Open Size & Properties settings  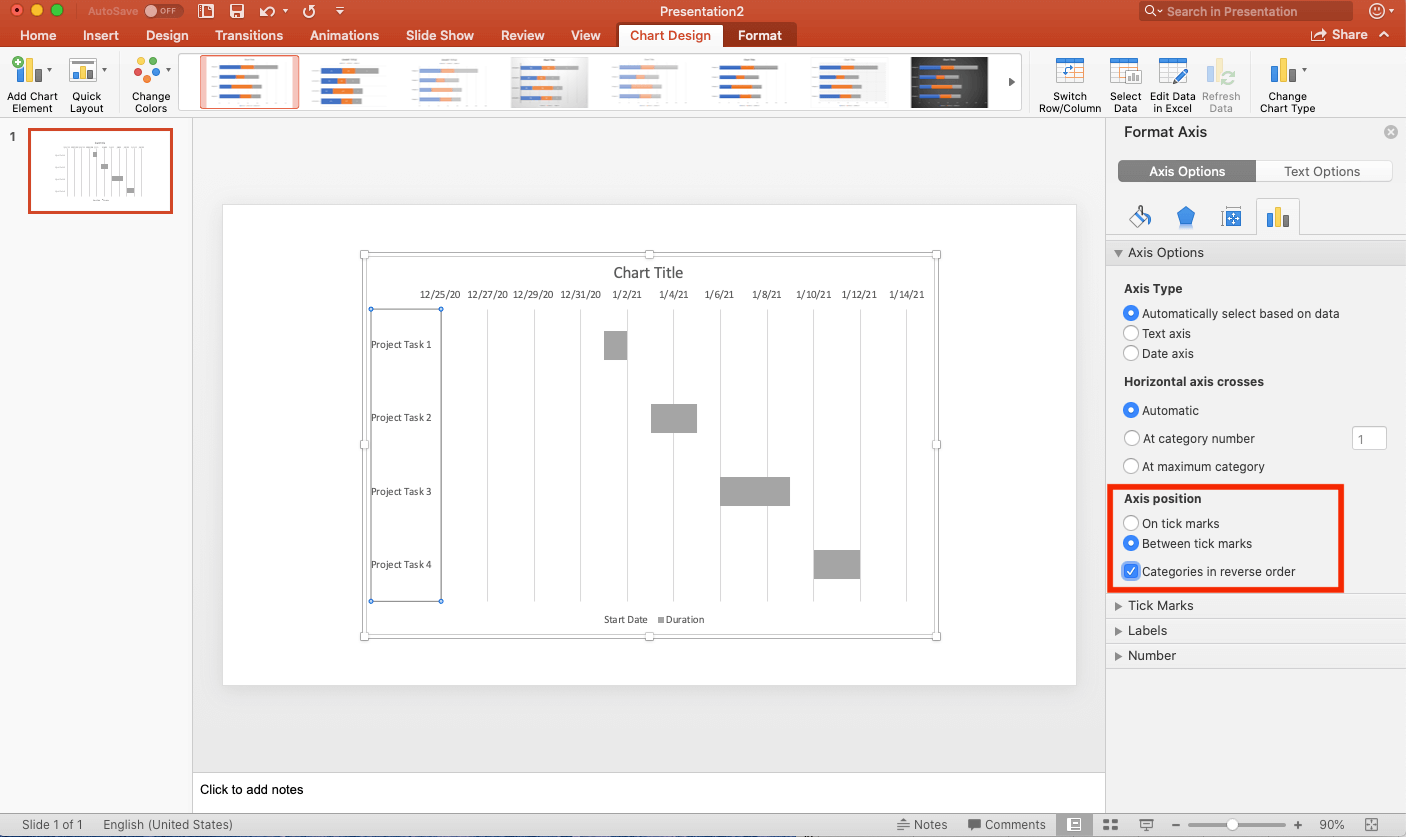click(1232, 216)
